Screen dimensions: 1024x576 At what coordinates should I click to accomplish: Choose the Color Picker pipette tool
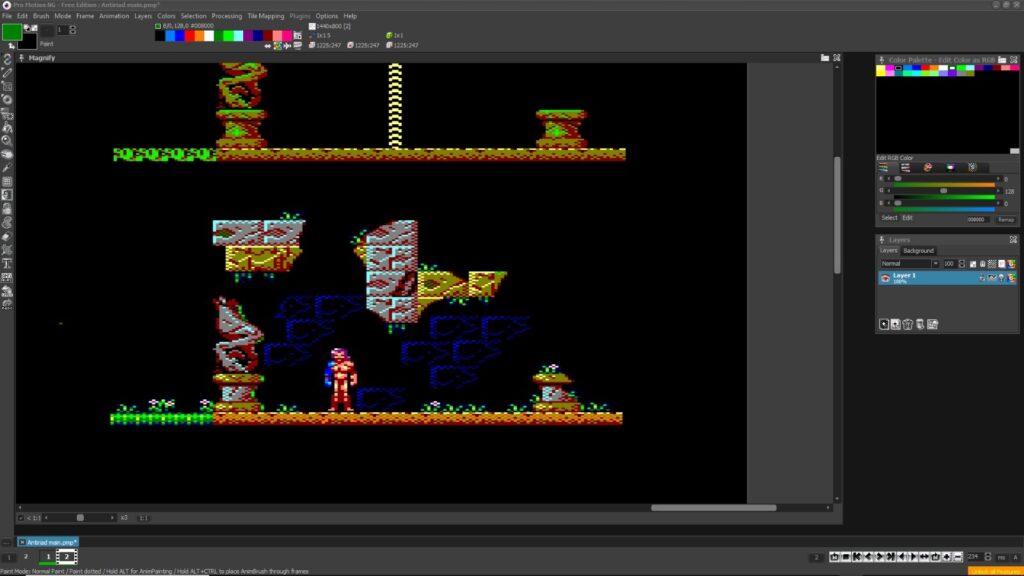point(7,168)
